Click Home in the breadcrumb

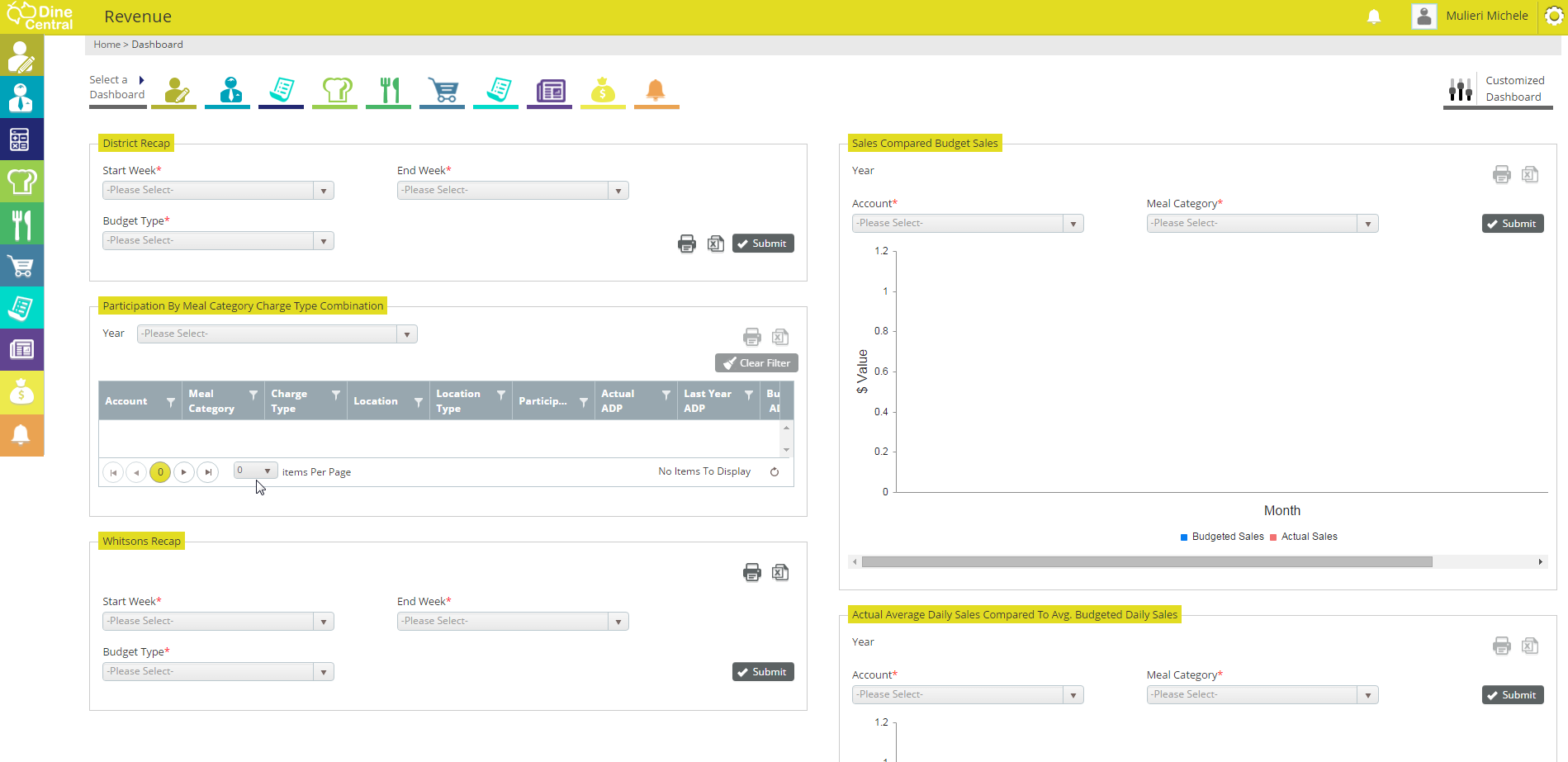(107, 45)
